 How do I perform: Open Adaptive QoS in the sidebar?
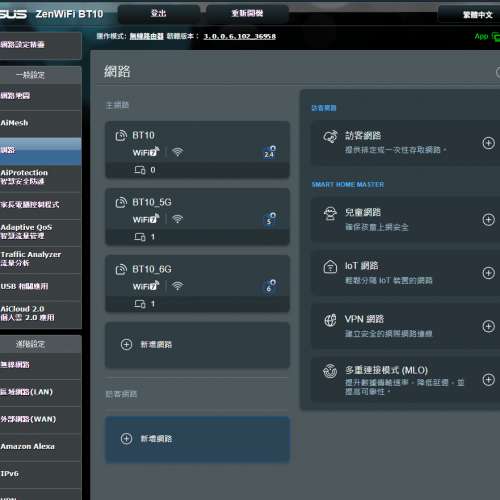tap(40, 232)
